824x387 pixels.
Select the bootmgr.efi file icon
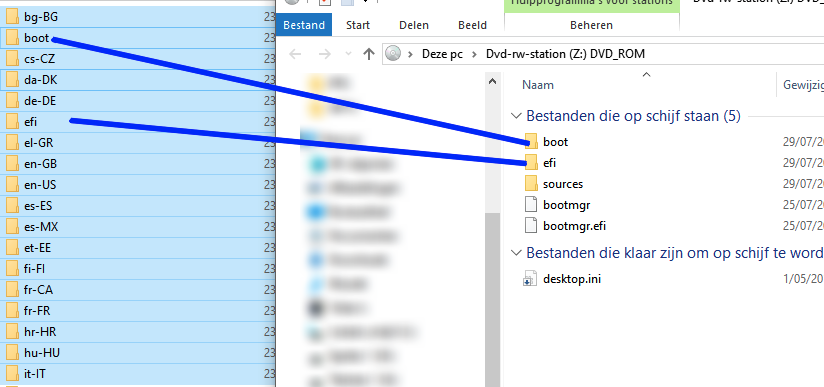coord(531,226)
